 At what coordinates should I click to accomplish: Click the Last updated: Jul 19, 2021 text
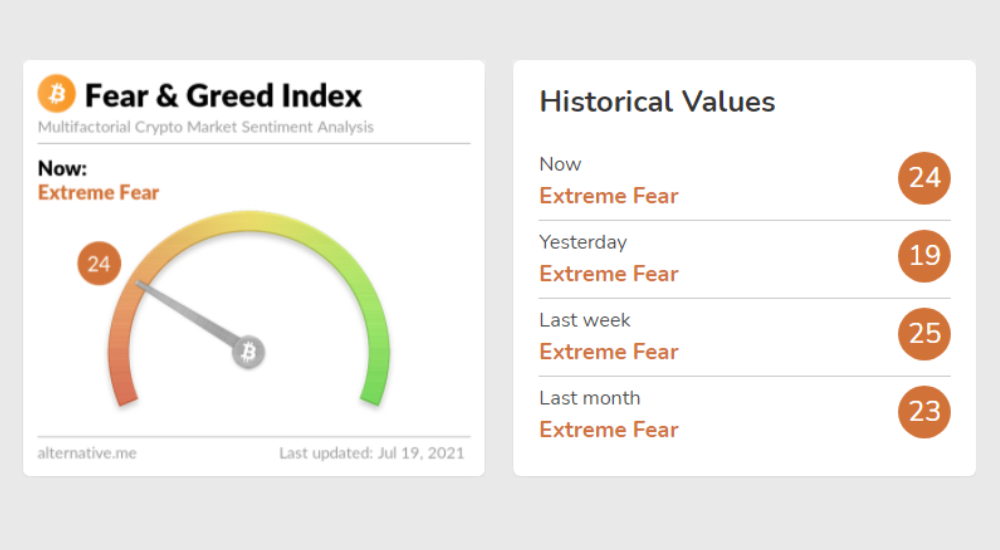372,453
